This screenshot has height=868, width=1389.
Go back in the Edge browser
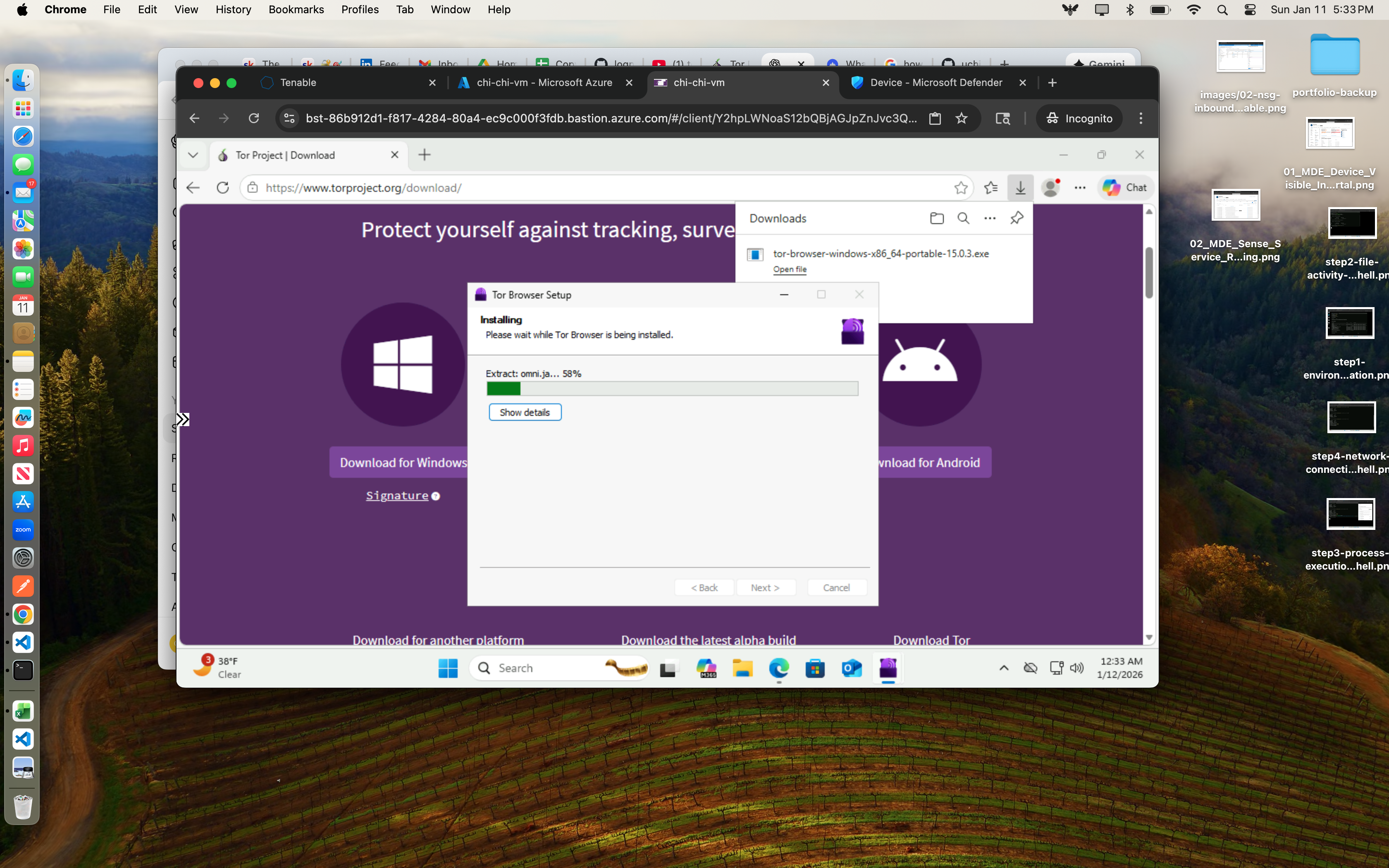[193, 188]
